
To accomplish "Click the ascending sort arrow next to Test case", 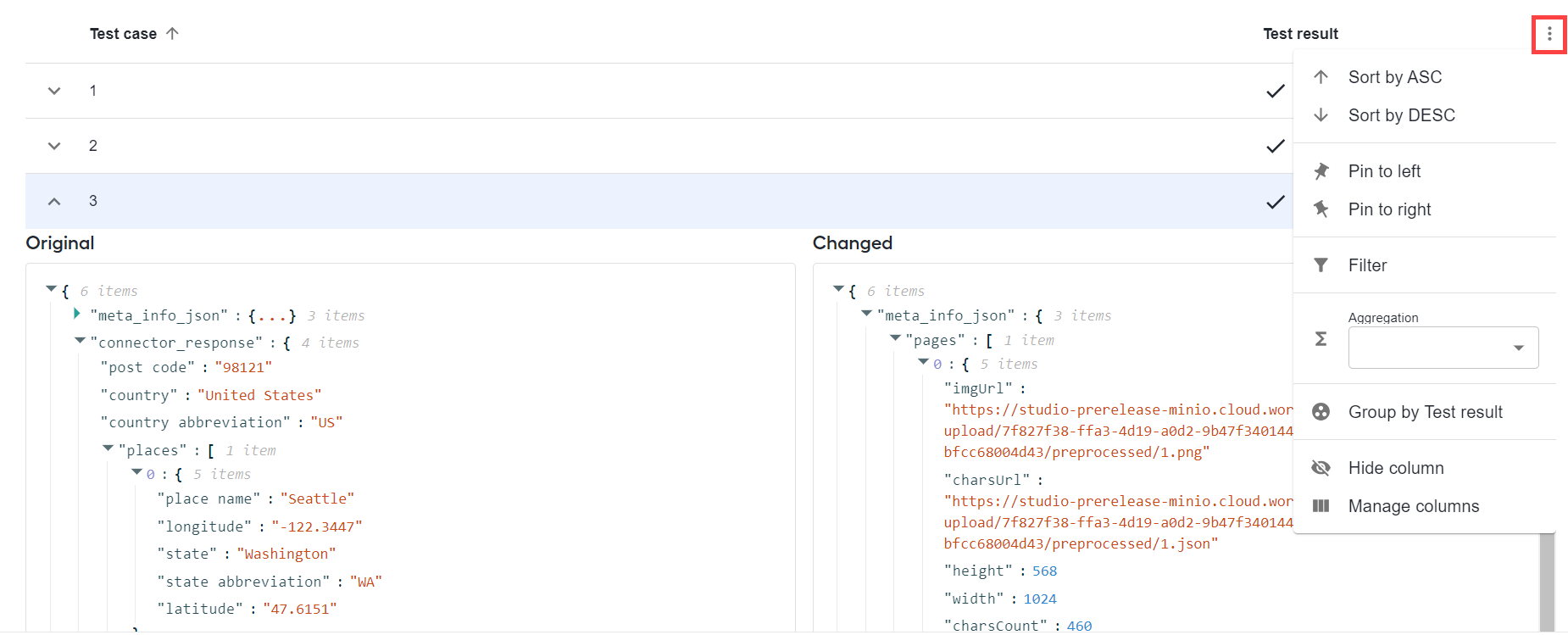I will tap(172, 34).
